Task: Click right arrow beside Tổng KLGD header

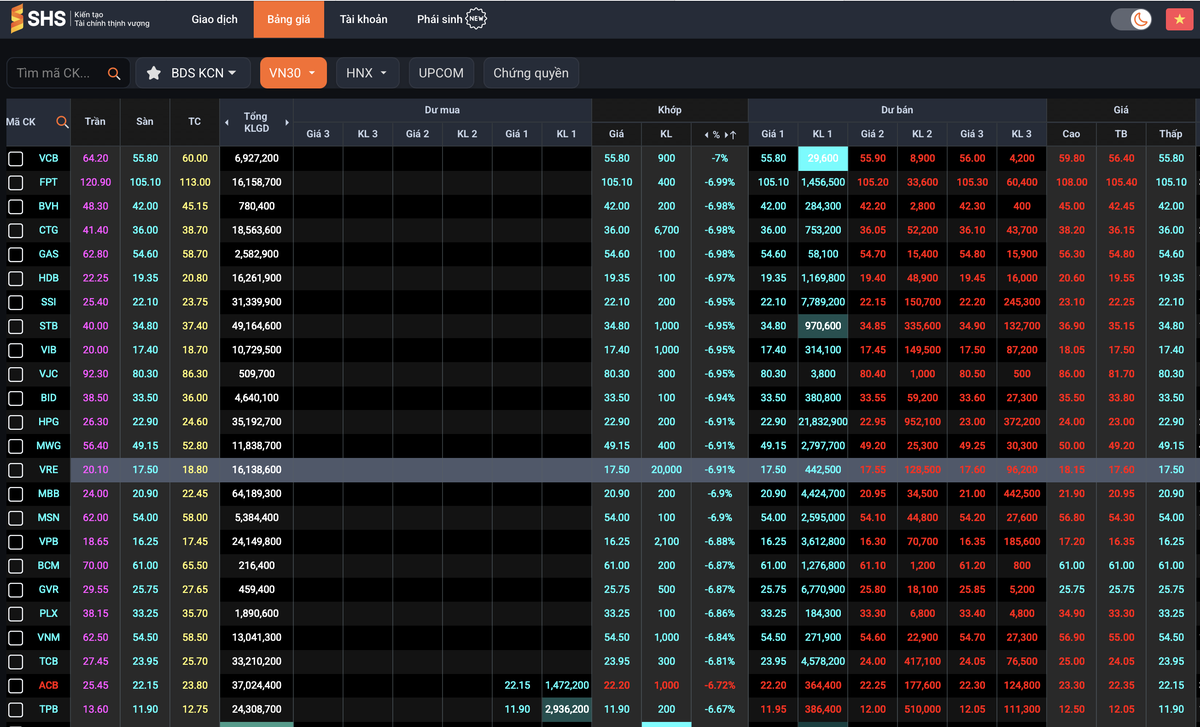Action: 287,122
